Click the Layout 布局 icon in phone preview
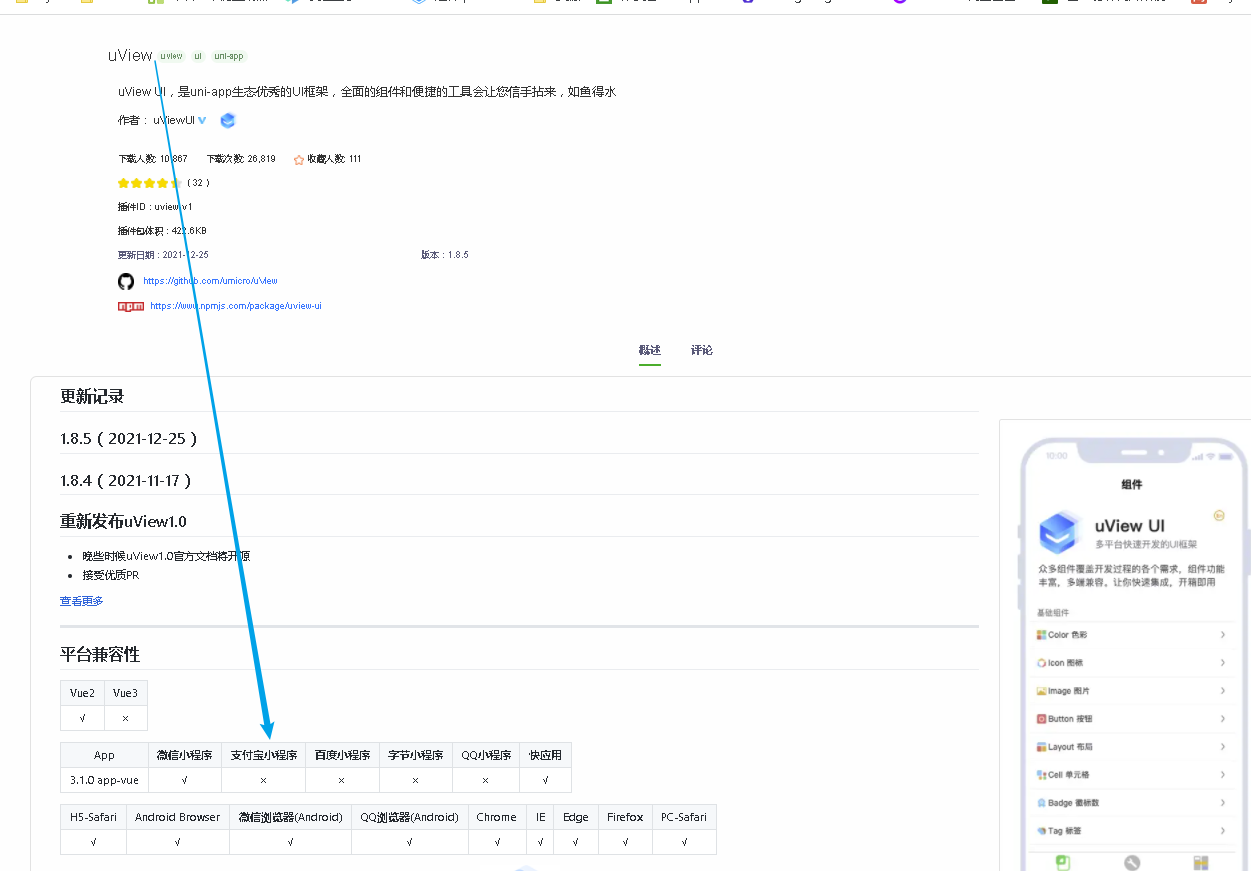 1041,747
